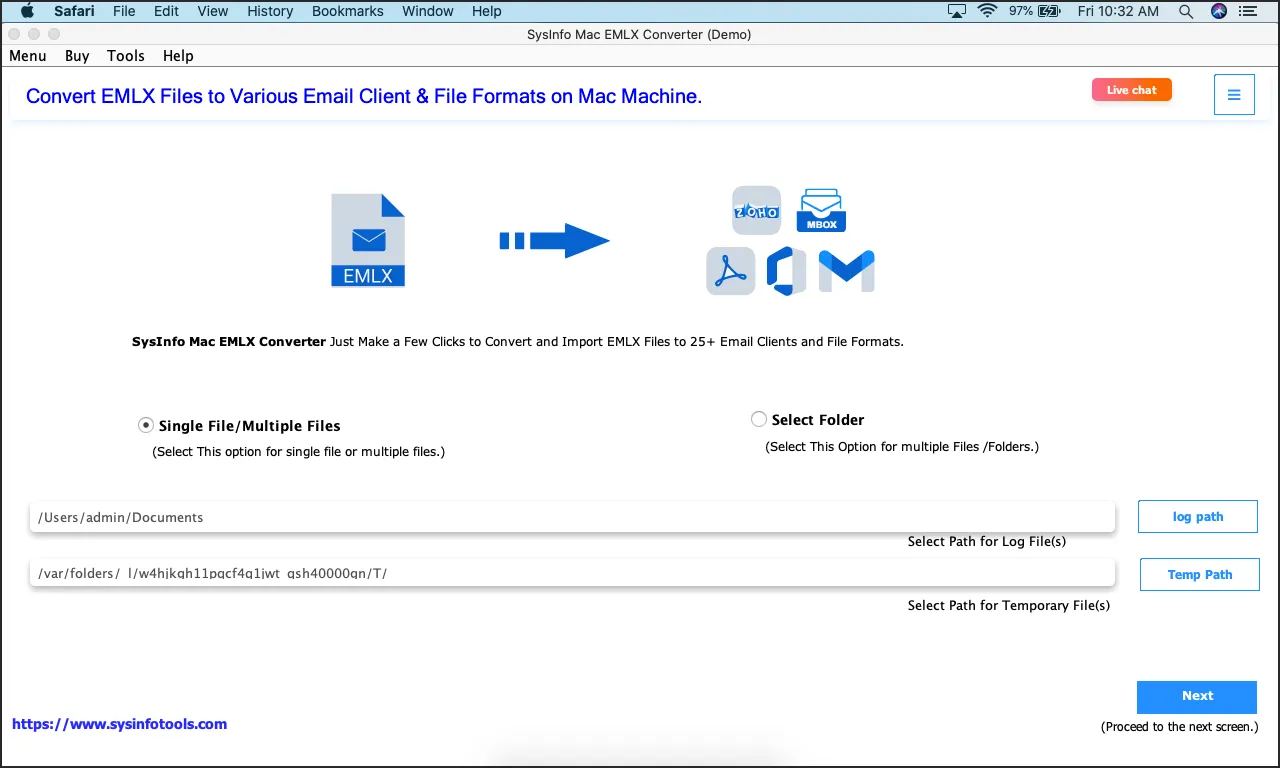Click the log path button
This screenshot has height=768, width=1280.
point(1198,516)
